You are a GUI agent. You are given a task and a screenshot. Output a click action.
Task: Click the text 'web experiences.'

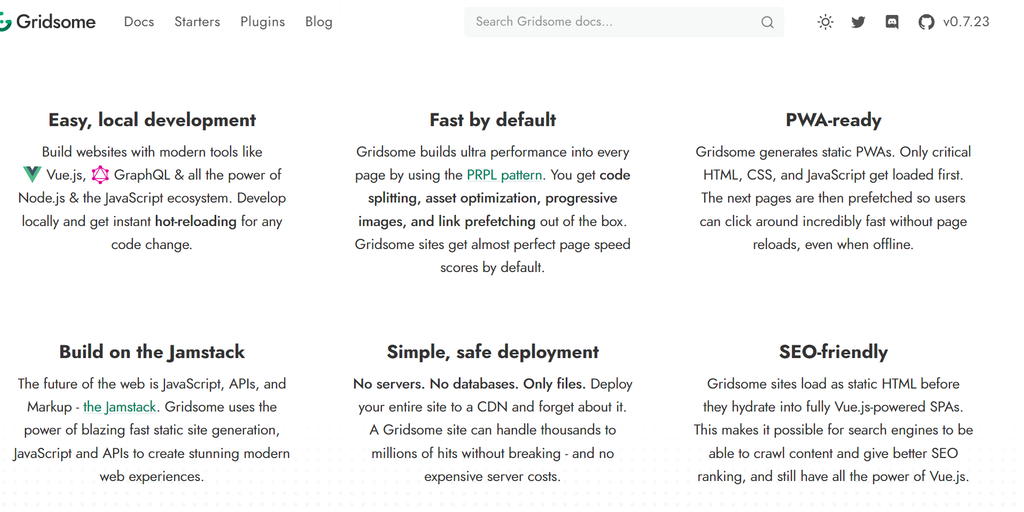point(152,477)
